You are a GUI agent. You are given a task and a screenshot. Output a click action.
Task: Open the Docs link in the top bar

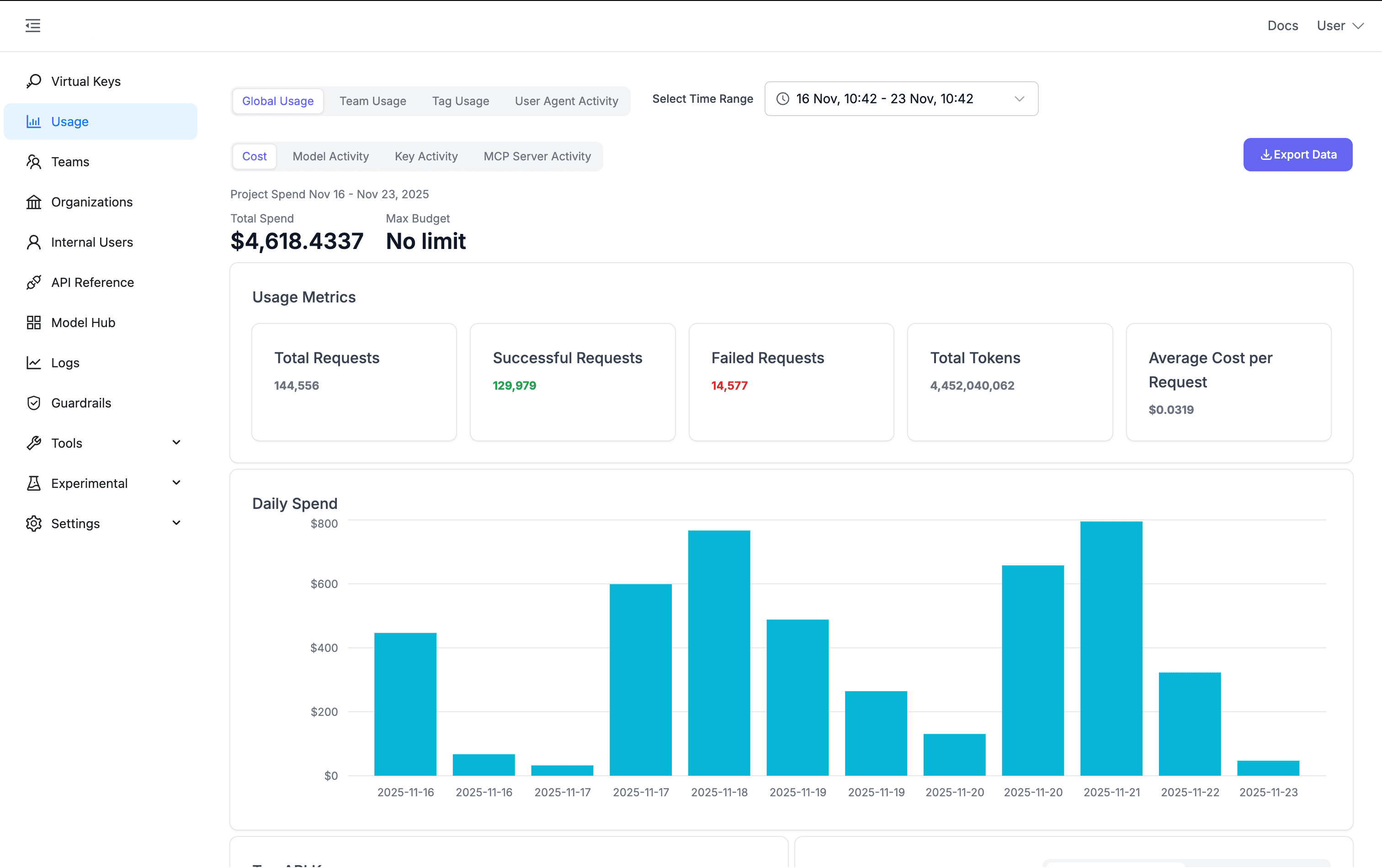(1283, 25)
